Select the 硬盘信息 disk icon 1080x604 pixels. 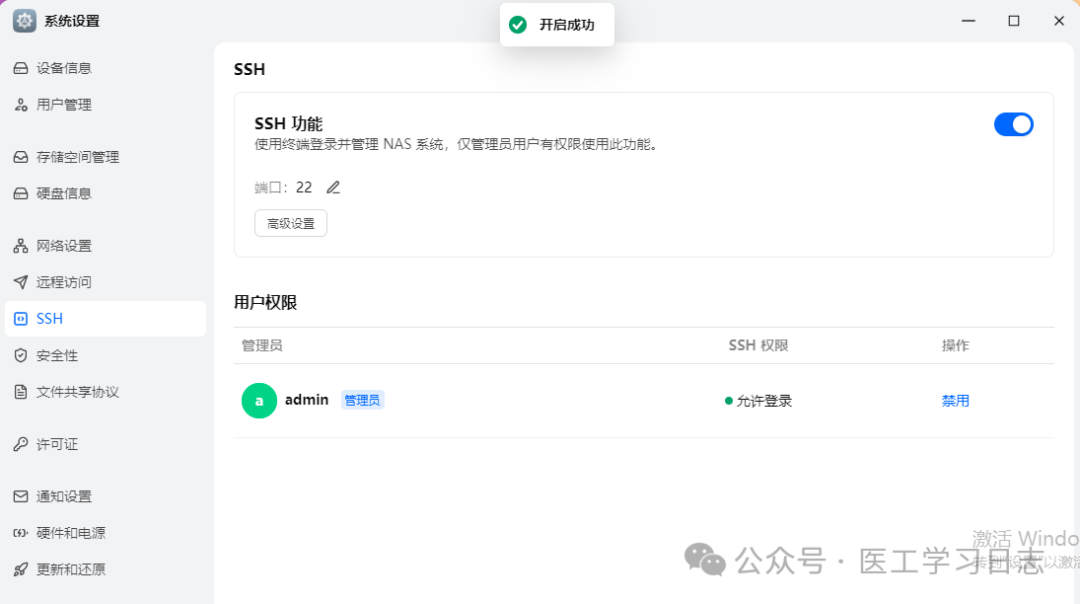click(x=23, y=193)
